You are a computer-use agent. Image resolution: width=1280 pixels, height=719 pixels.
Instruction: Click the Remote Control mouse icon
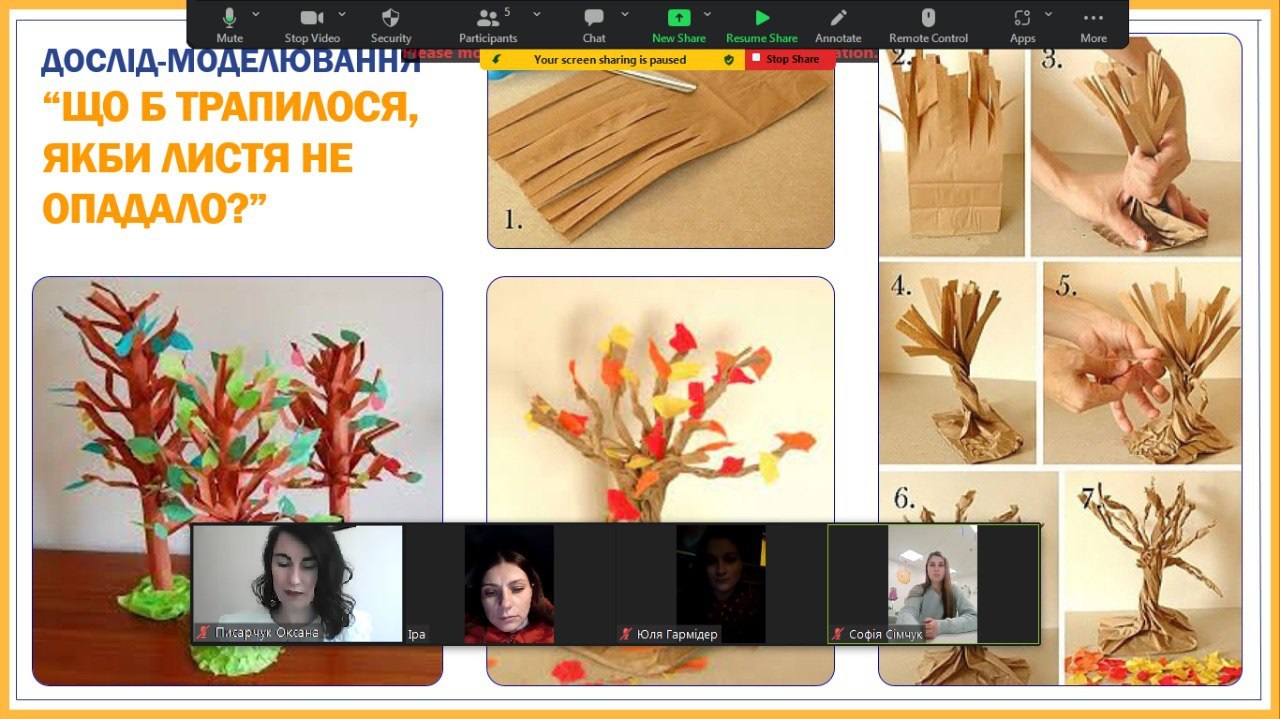click(928, 24)
